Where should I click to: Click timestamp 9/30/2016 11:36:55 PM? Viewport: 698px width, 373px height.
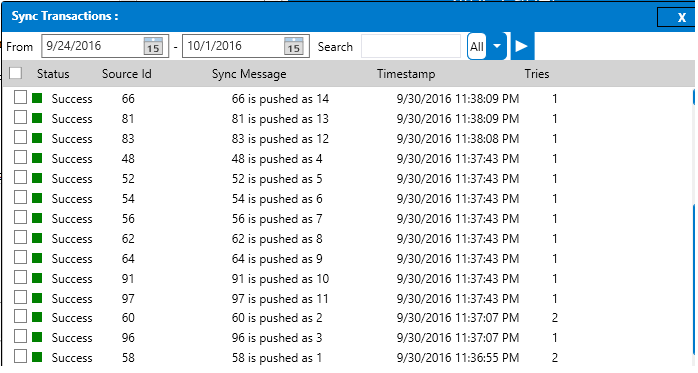(x=458, y=358)
